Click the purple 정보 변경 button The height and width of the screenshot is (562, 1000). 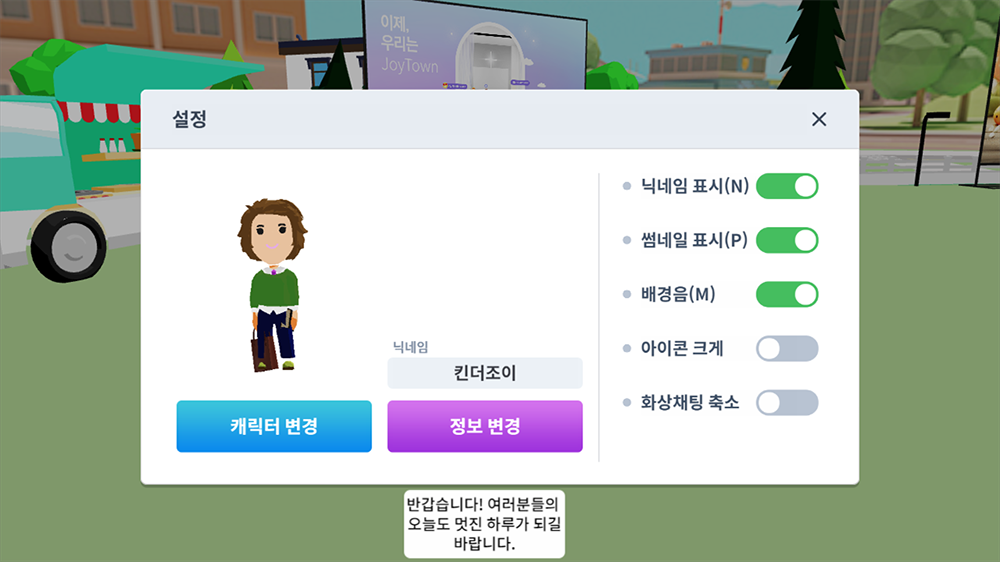pyautogui.click(x=485, y=426)
